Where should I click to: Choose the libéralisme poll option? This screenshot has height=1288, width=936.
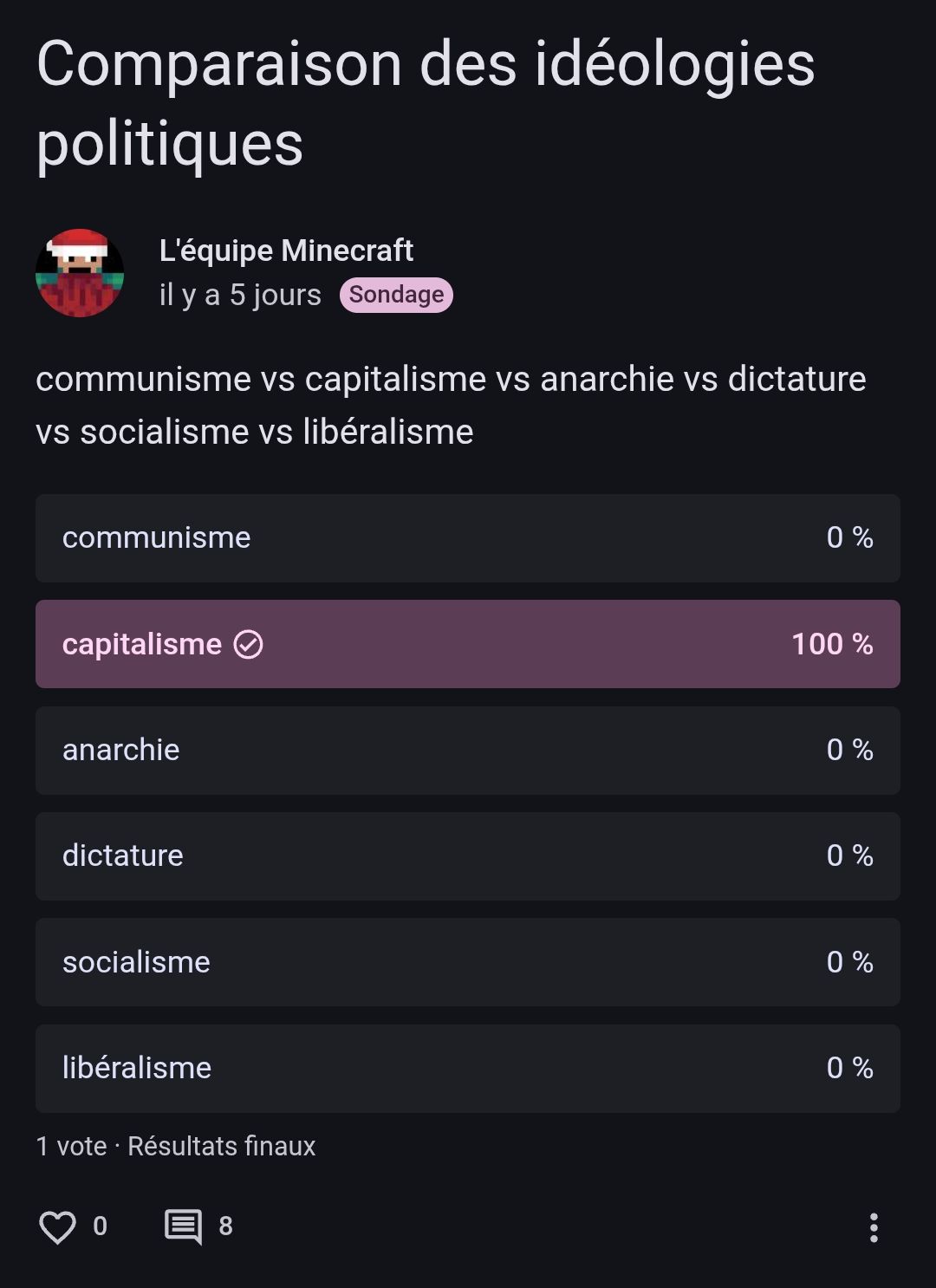click(x=467, y=1069)
